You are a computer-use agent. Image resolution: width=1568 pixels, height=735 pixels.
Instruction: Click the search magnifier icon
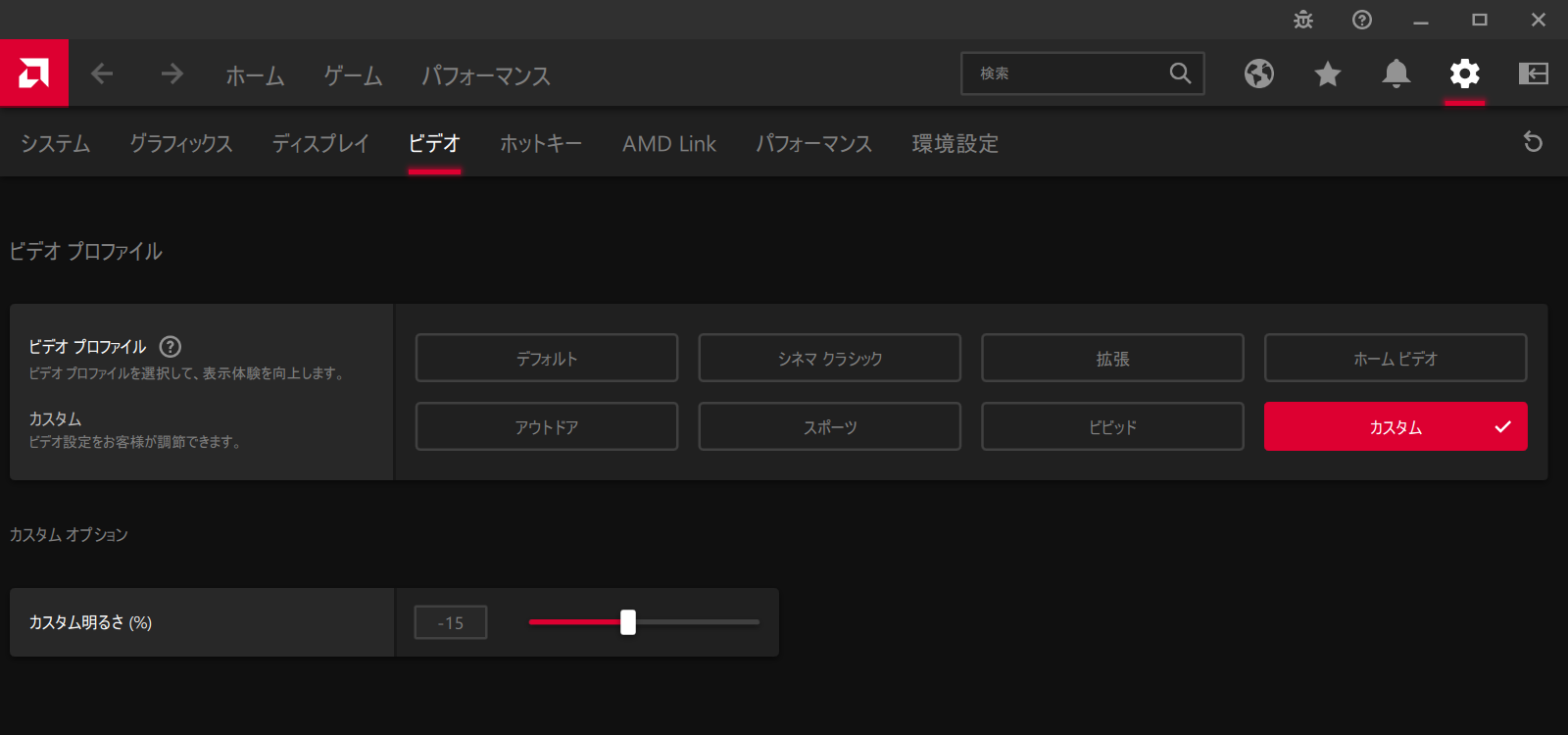(x=1180, y=73)
